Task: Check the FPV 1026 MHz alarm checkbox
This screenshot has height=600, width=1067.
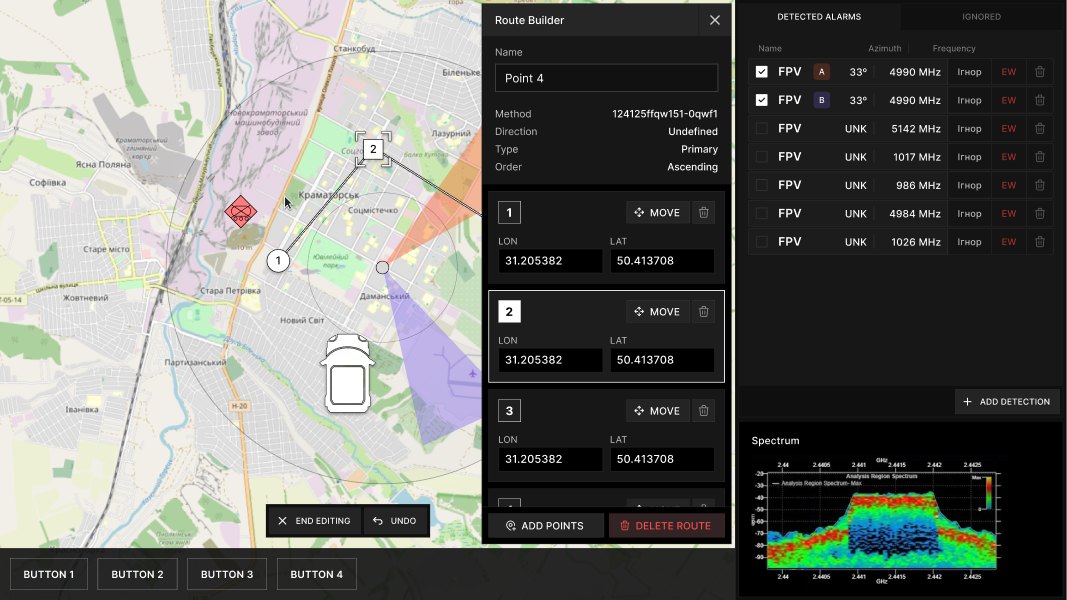Action: 761,241
